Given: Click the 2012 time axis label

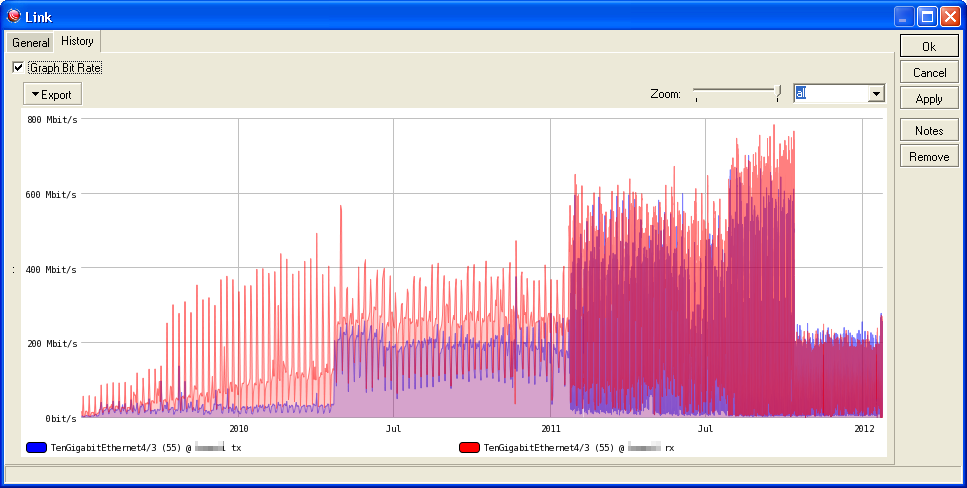Looking at the screenshot, I should 864,429.
